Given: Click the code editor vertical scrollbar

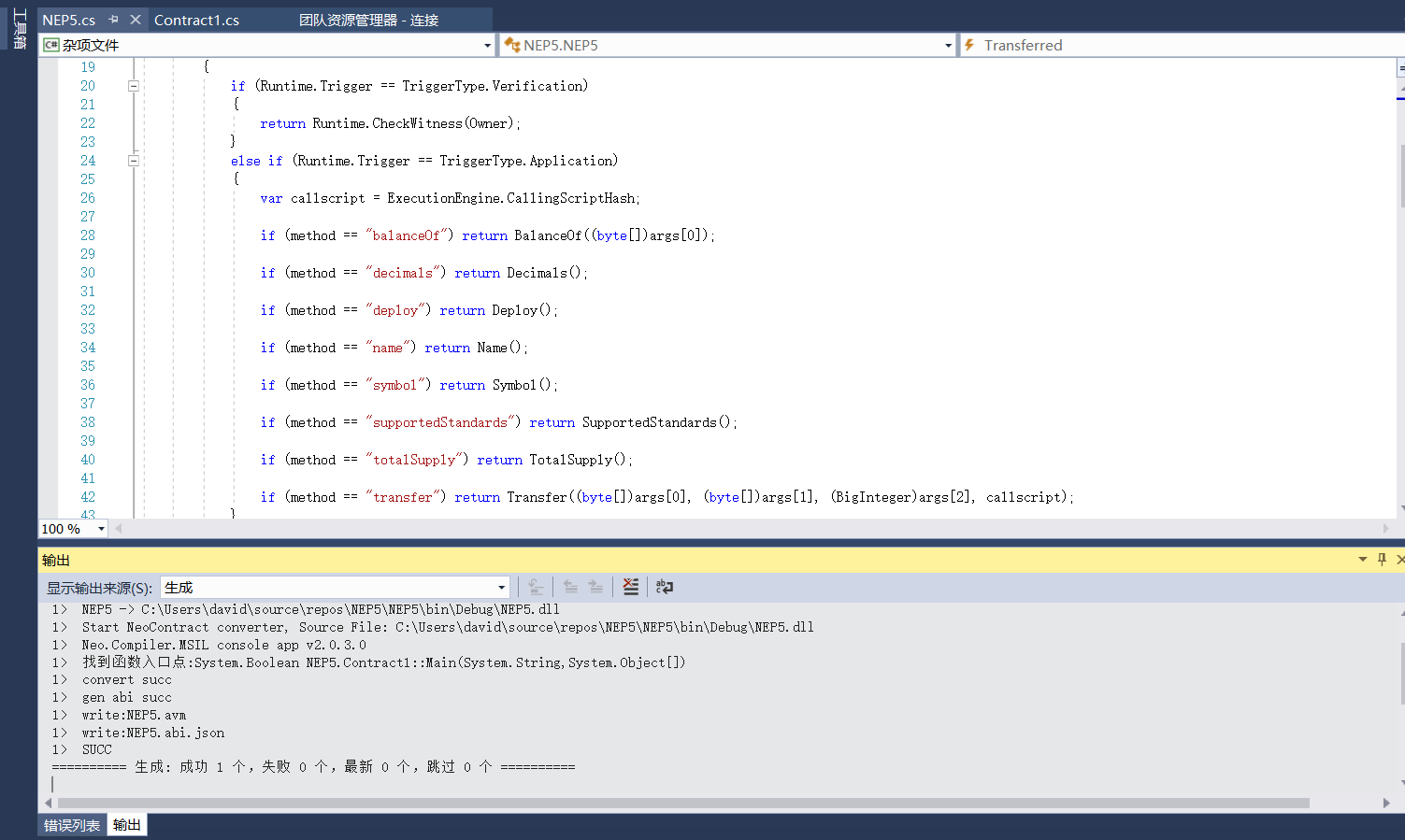Looking at the screenshot, I should pyautogui.click(x=1400, y=178).
